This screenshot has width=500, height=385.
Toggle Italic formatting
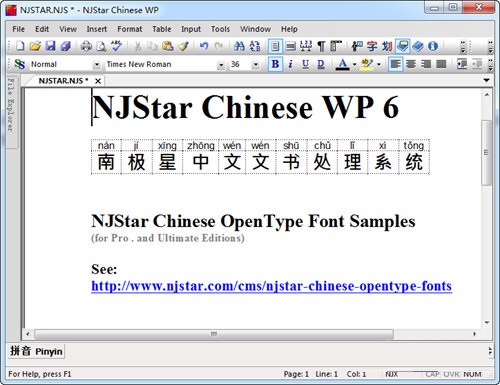[x=290, y=64]
